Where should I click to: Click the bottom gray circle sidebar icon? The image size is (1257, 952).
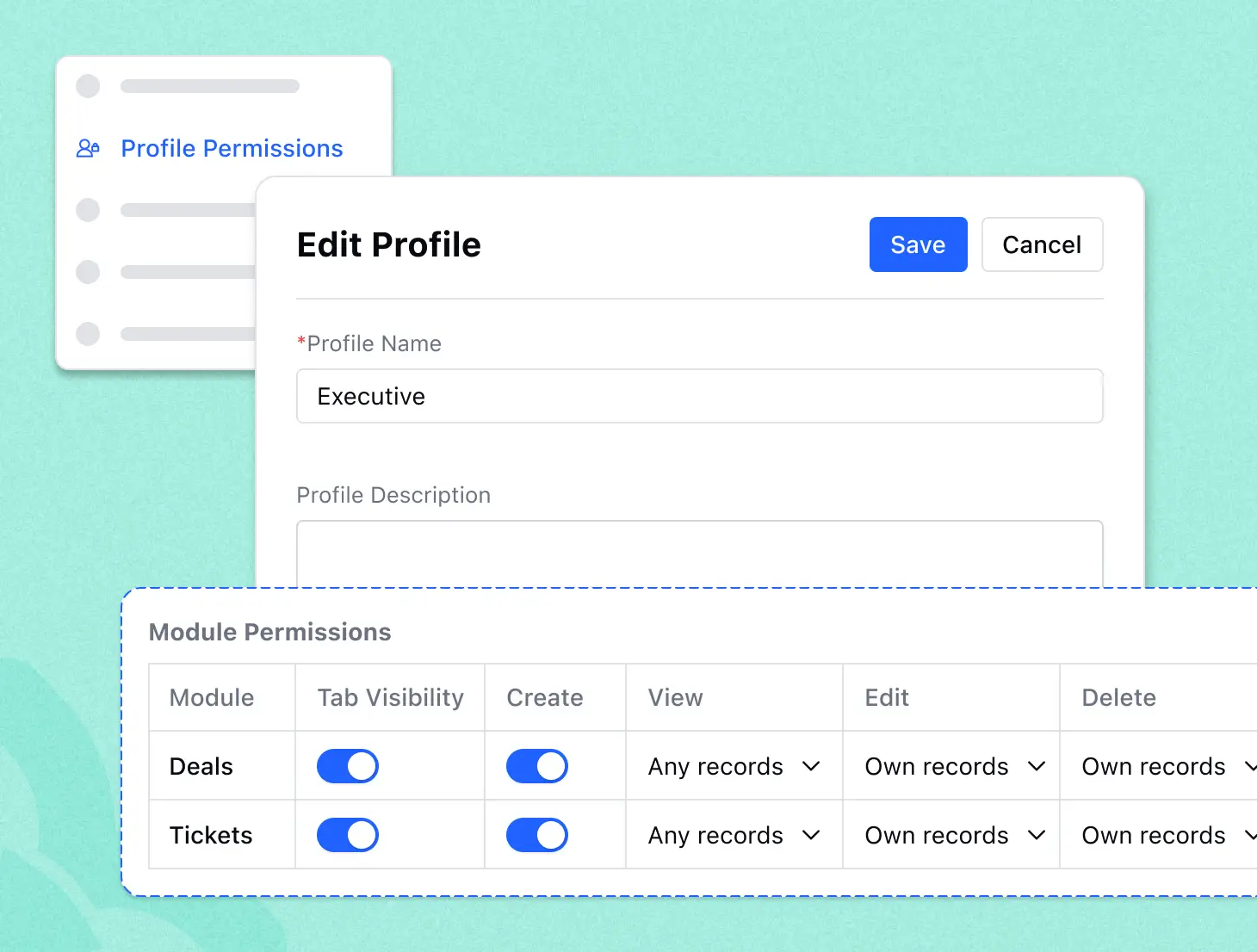point(88,334)
